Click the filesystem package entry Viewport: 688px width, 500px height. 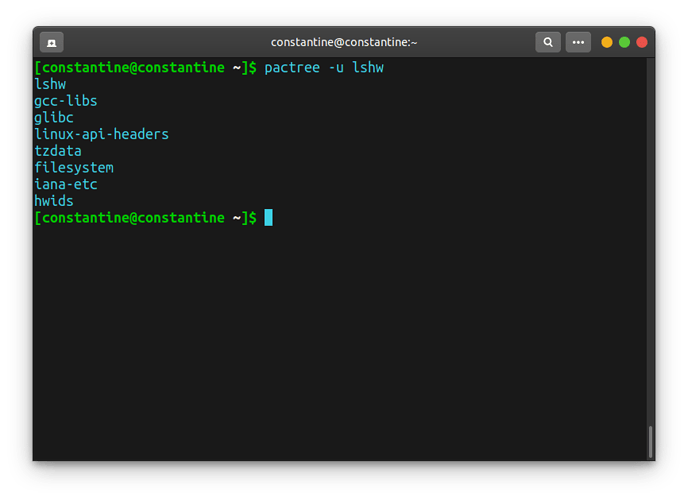pos(74,168)
